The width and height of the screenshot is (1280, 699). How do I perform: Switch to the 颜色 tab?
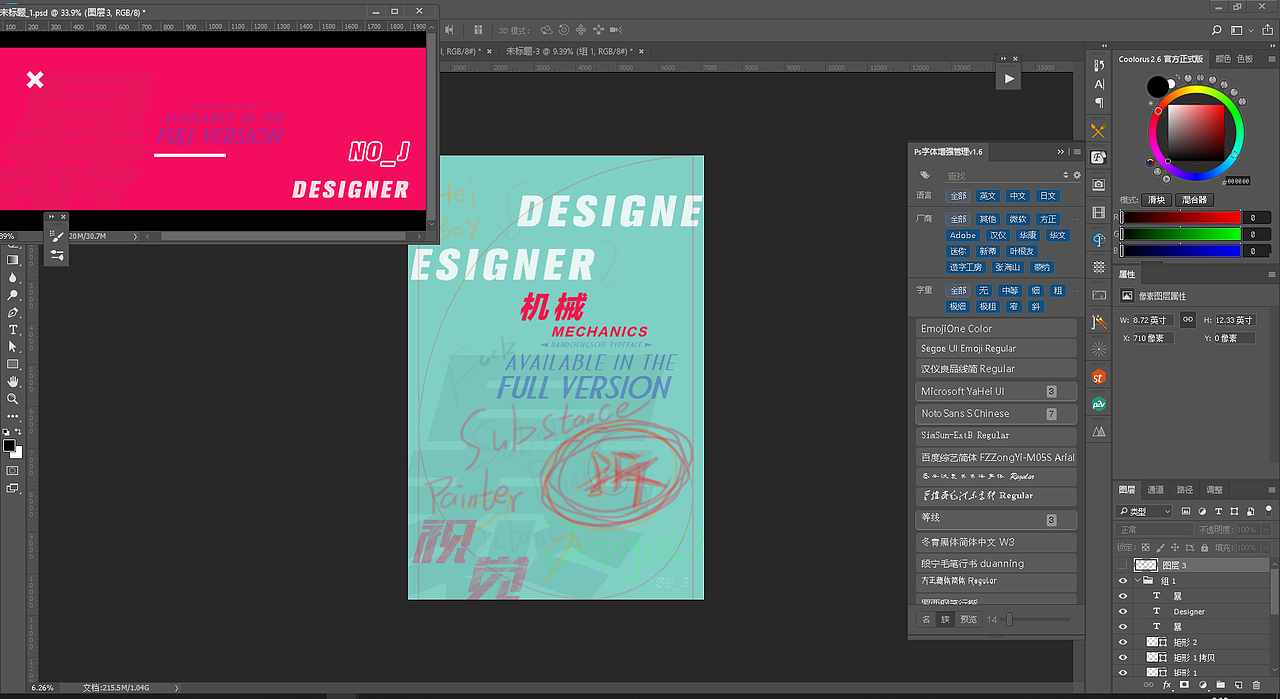(x=1223, y=59)
